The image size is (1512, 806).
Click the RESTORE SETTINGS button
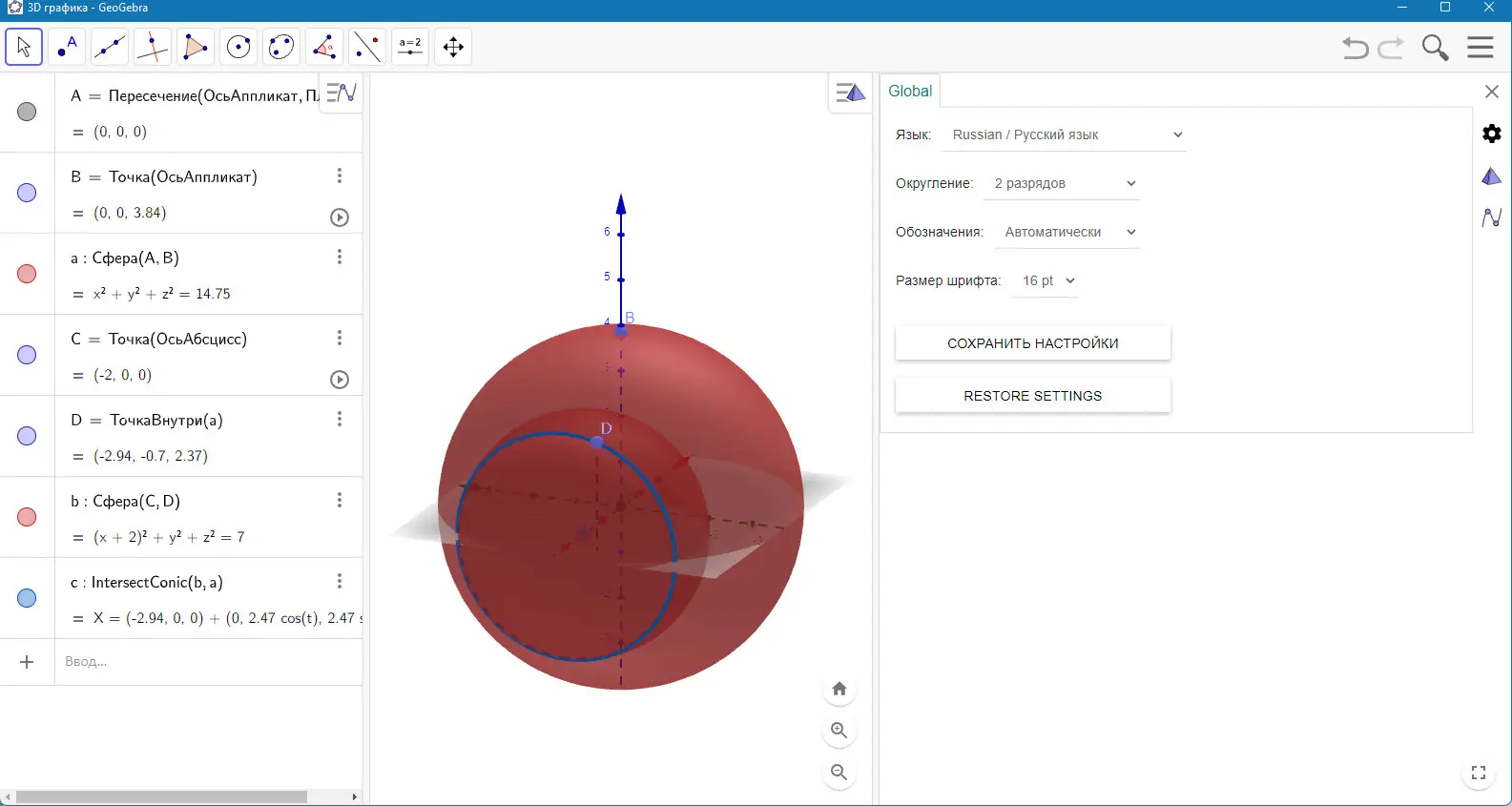(x=1033, y=396)
